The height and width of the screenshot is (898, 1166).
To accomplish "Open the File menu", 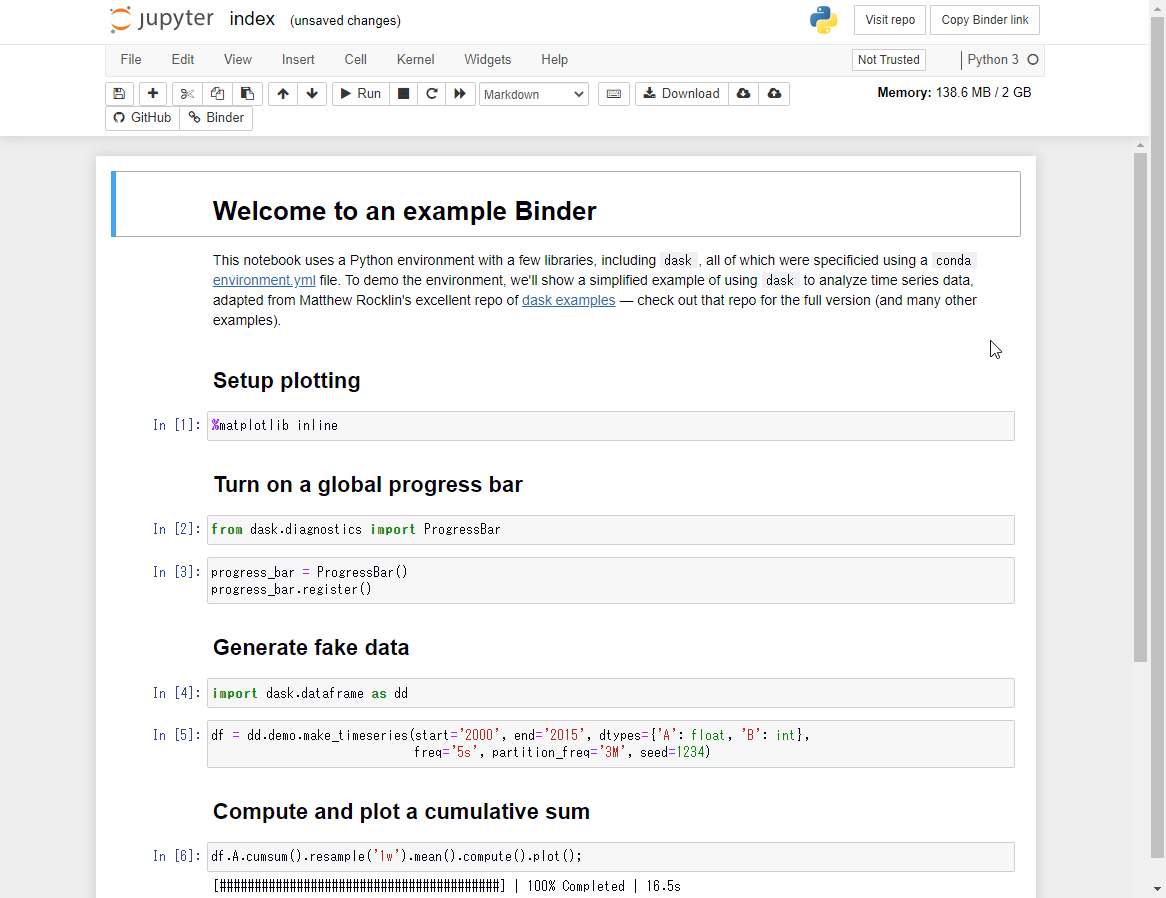I will (130, 59).
